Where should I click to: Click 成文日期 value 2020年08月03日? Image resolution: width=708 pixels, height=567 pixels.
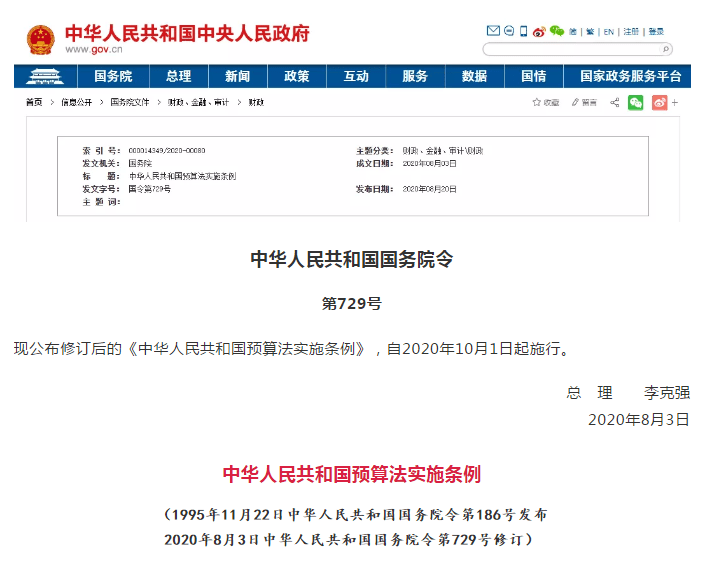[x=429, y=163]
